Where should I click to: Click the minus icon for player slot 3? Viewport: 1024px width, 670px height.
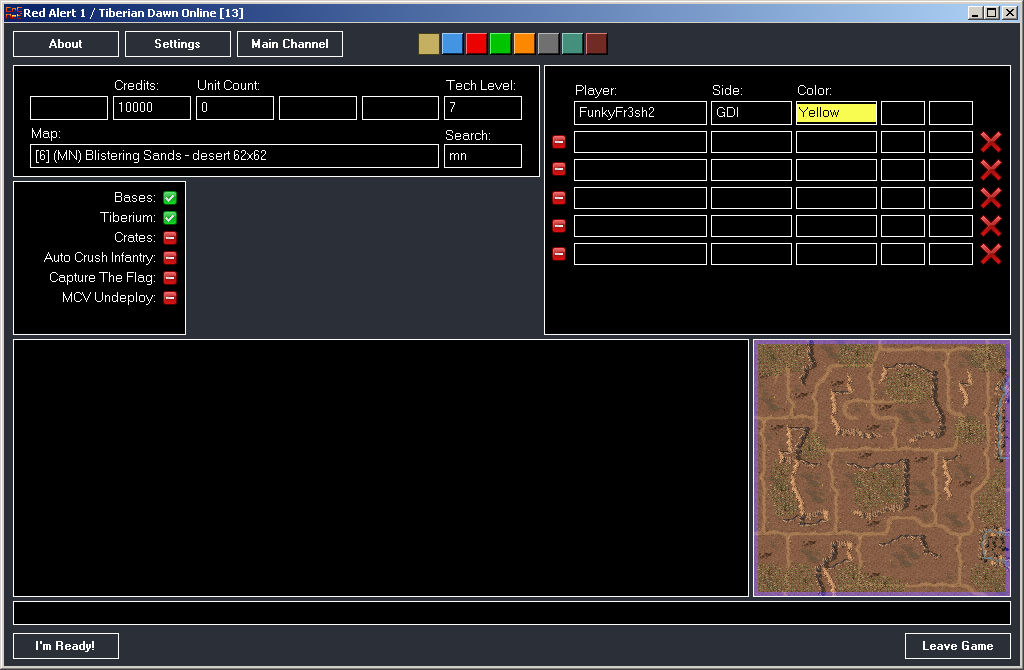559,169
